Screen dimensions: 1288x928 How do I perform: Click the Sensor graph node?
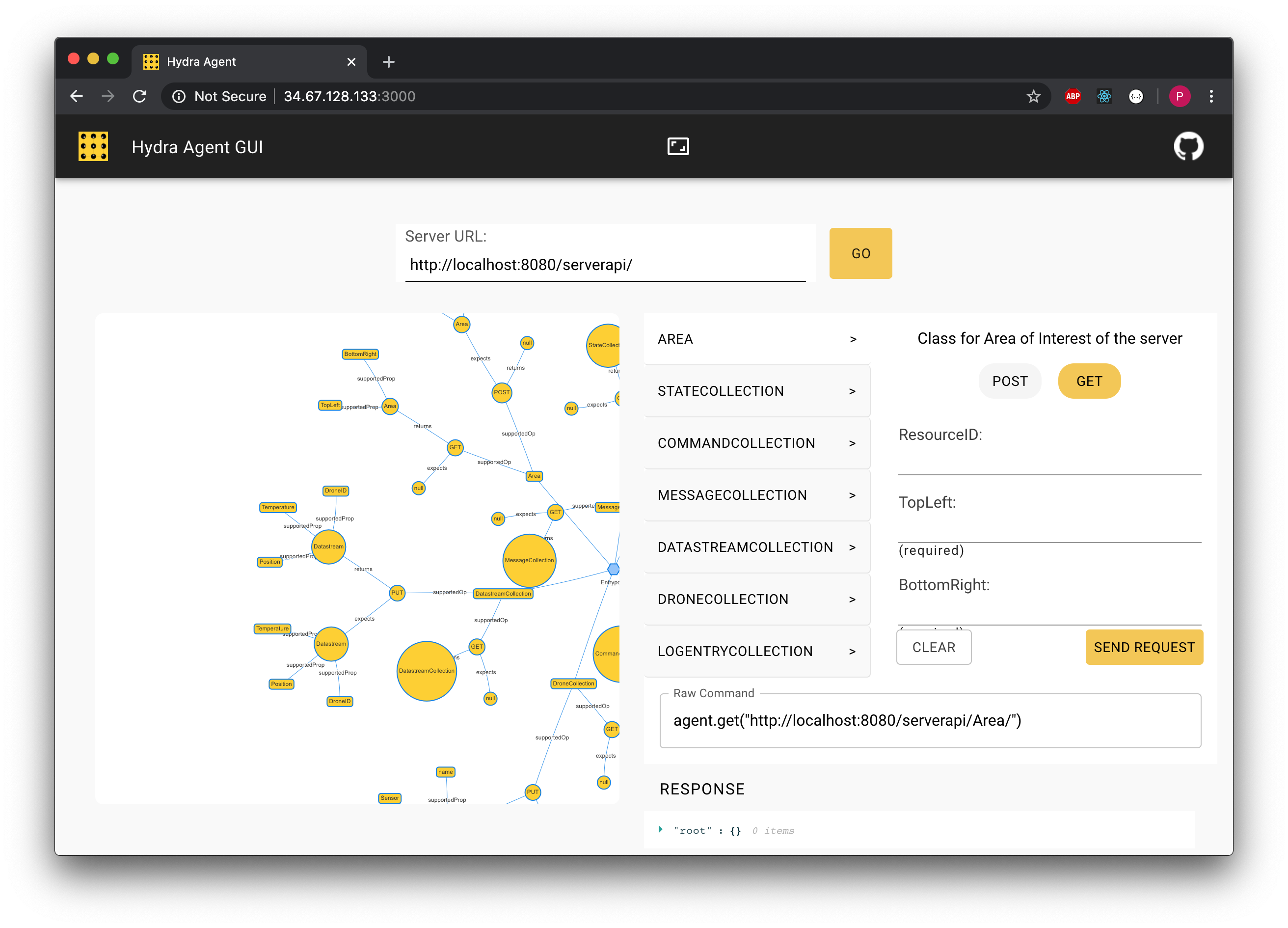[x=390, y=798]
